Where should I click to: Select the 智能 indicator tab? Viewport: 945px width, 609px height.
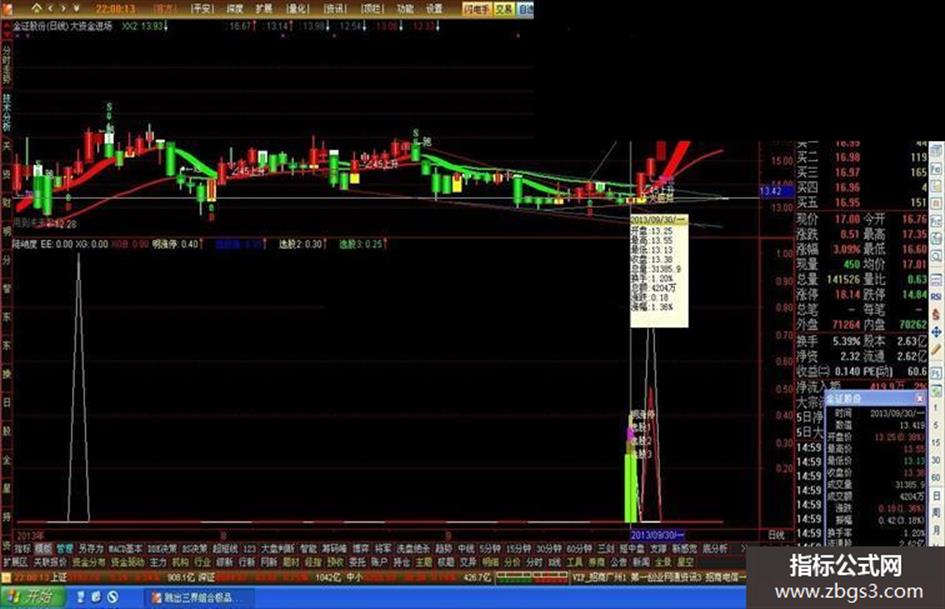click(308, 549)
